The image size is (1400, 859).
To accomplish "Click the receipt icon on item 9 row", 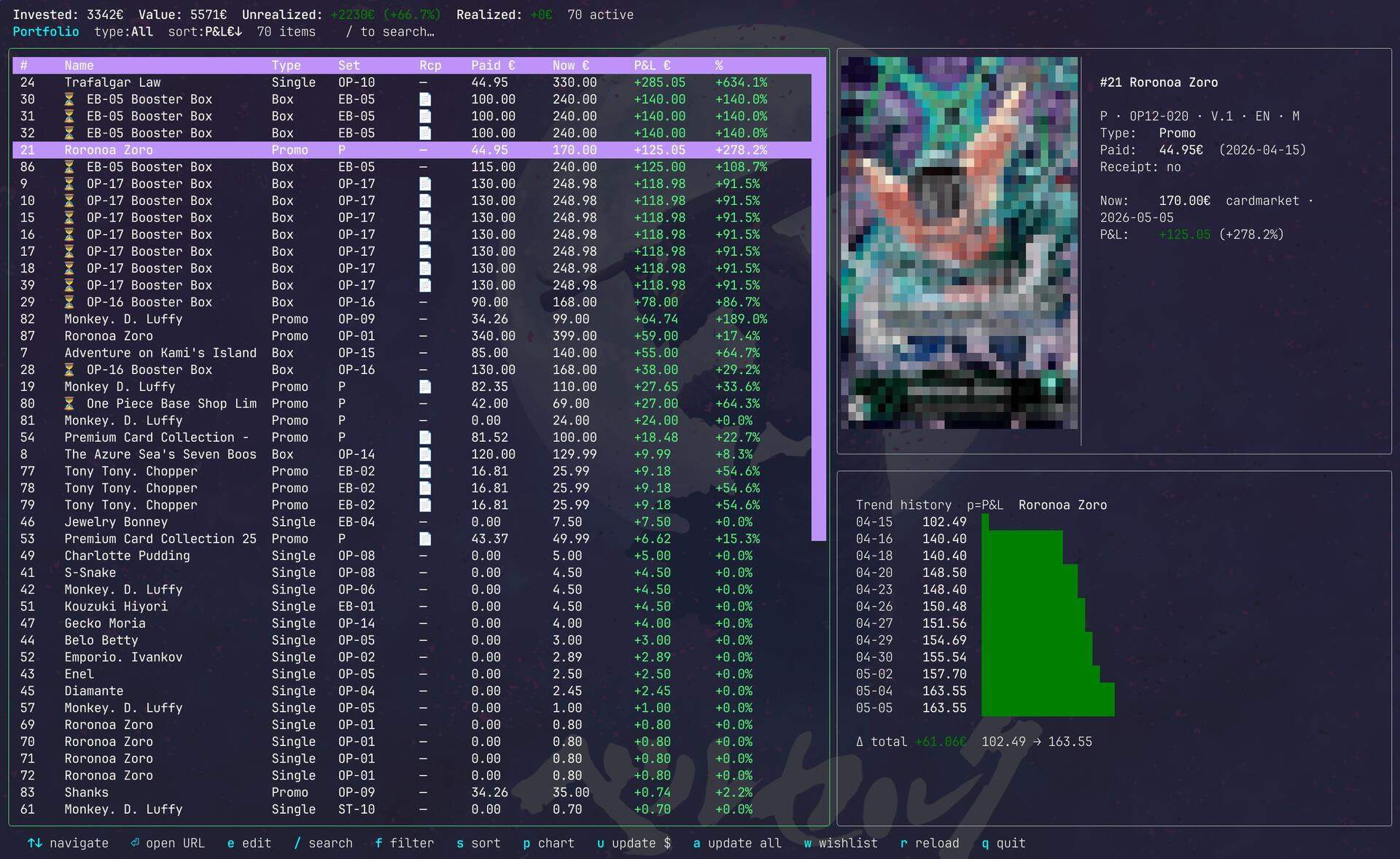I will click(x=425, y=184).
